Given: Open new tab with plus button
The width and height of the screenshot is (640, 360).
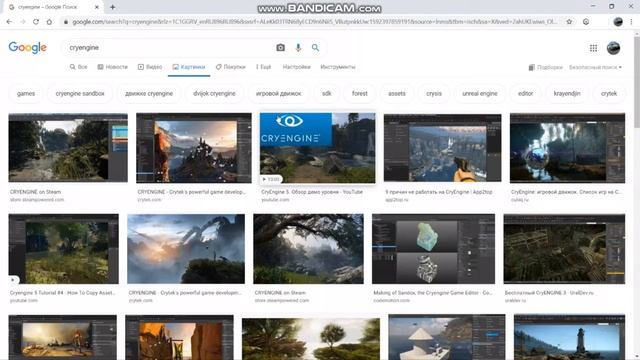Looking at the screenshot, I should pyautogui.click(x=113, y=7).
